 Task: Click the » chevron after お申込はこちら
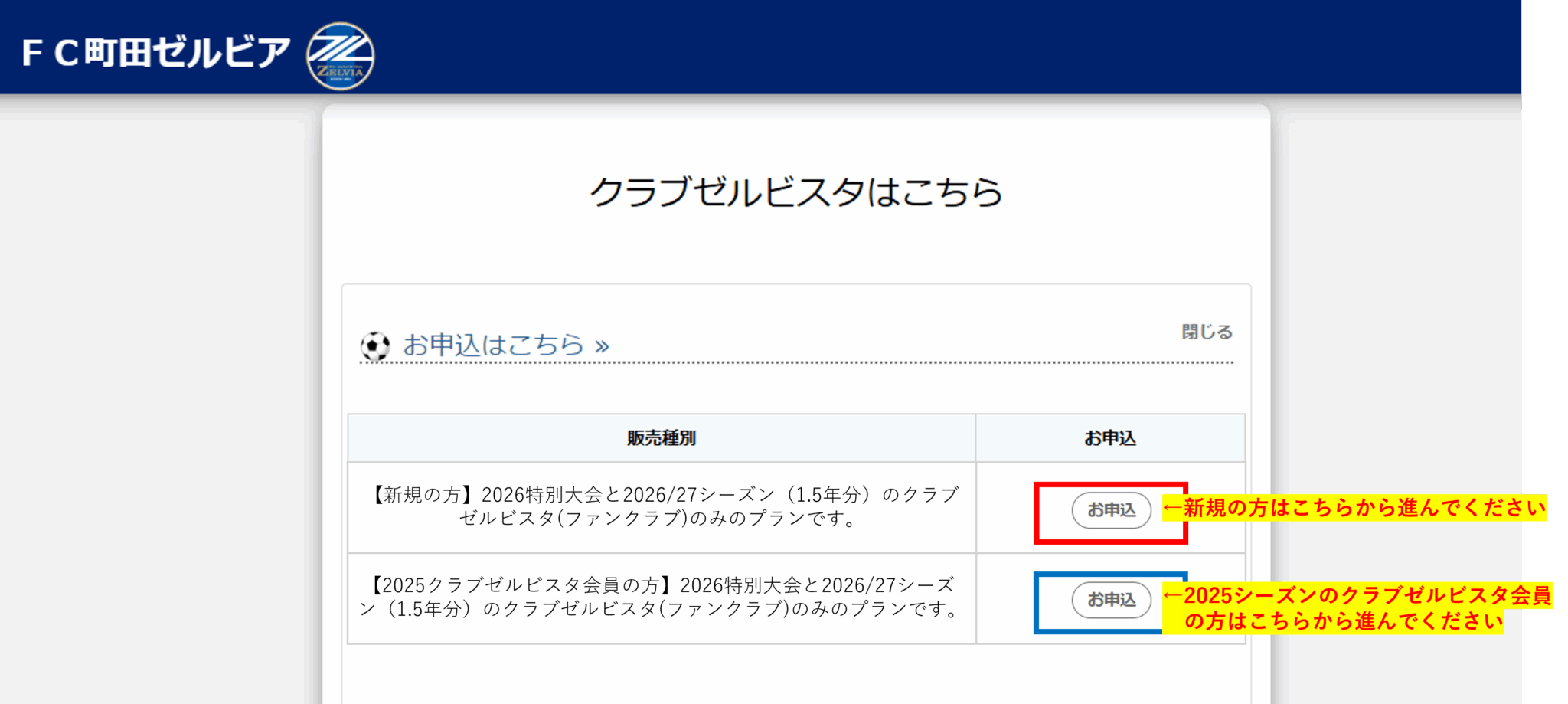pos(603,346)
